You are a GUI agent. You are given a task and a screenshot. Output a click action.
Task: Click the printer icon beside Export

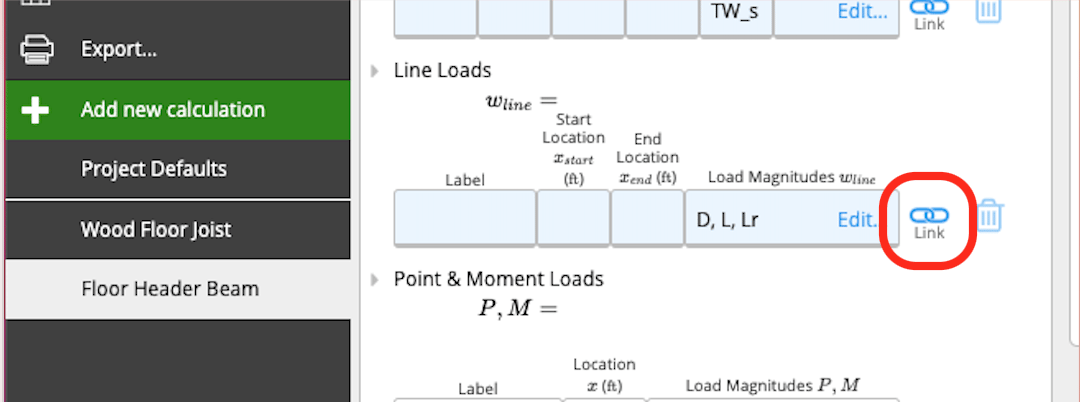pos(37,50)
